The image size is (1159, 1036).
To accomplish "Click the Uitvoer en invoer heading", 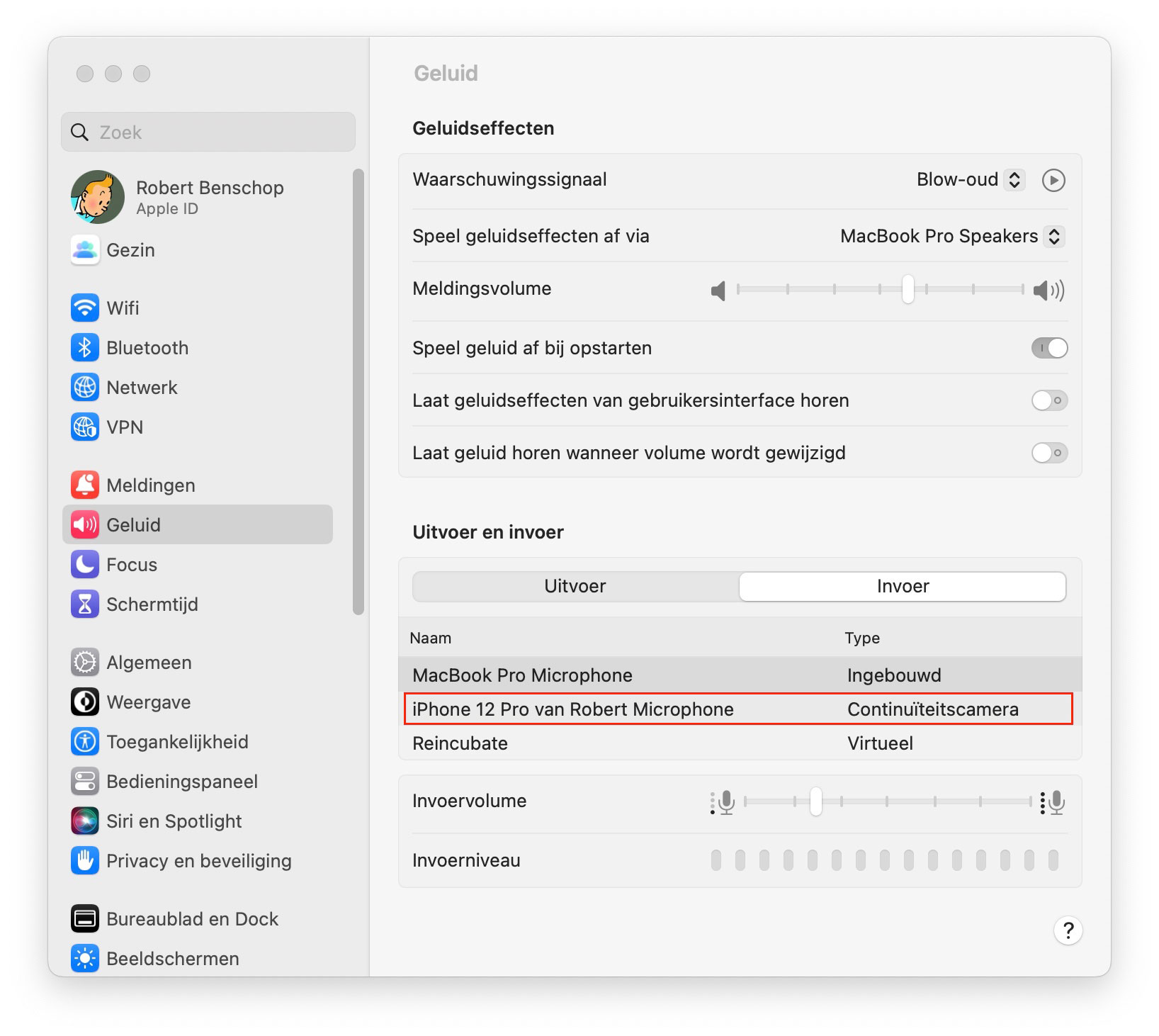I will pos(488,532).
